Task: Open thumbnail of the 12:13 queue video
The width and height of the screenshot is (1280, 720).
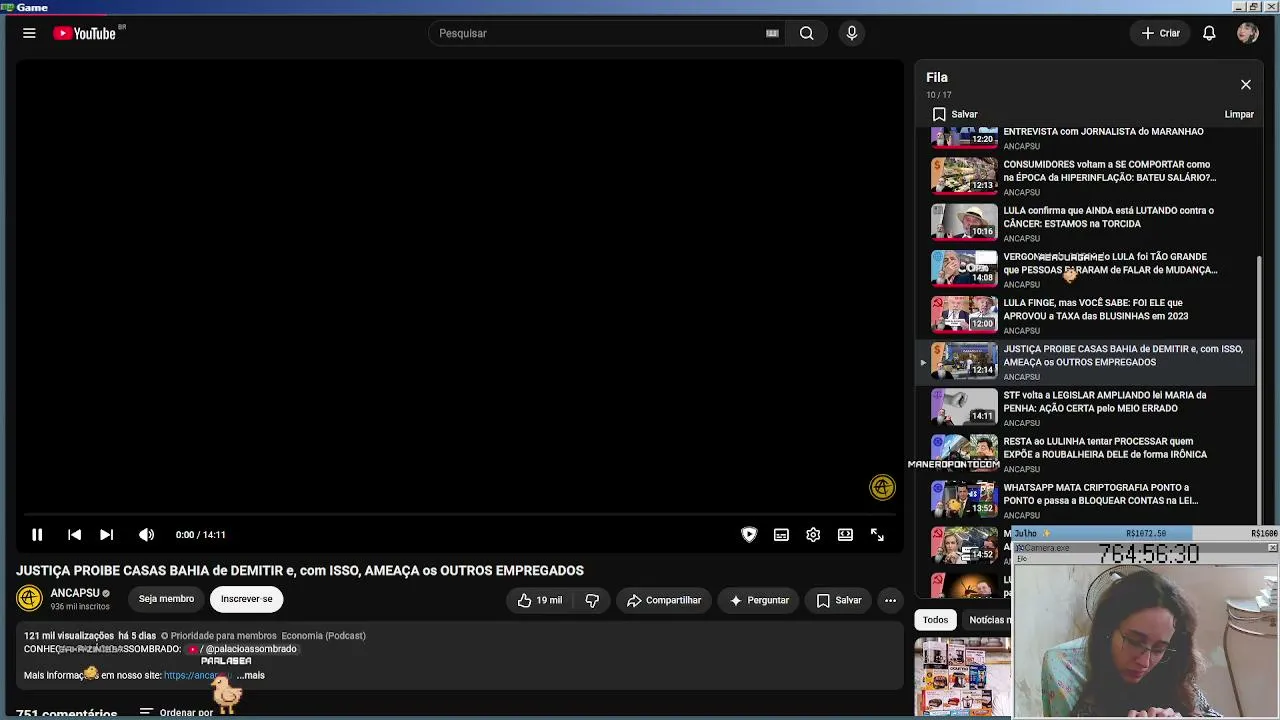Action: pyautogui.click(x=964, y=175)
